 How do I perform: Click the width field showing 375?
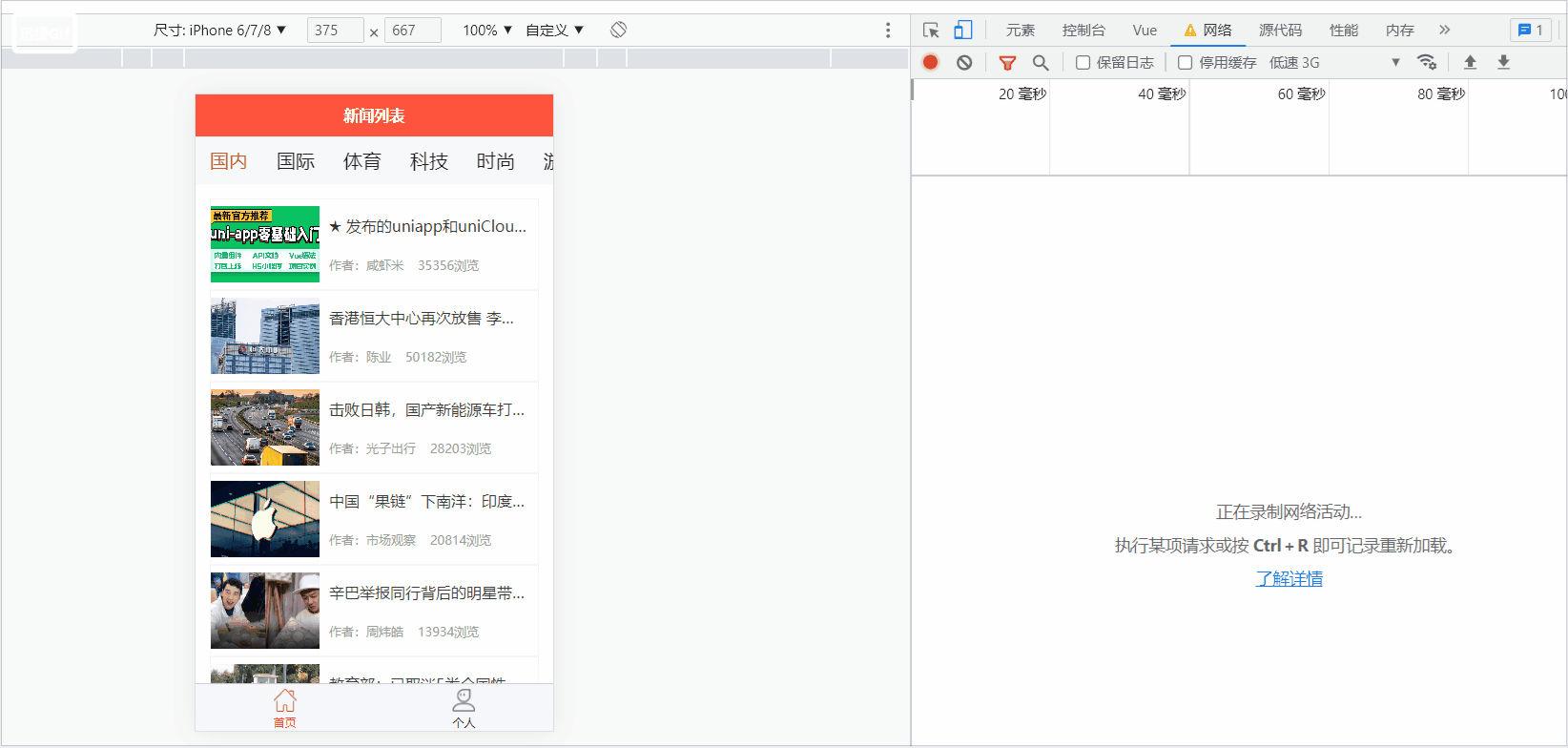(335, 31)
